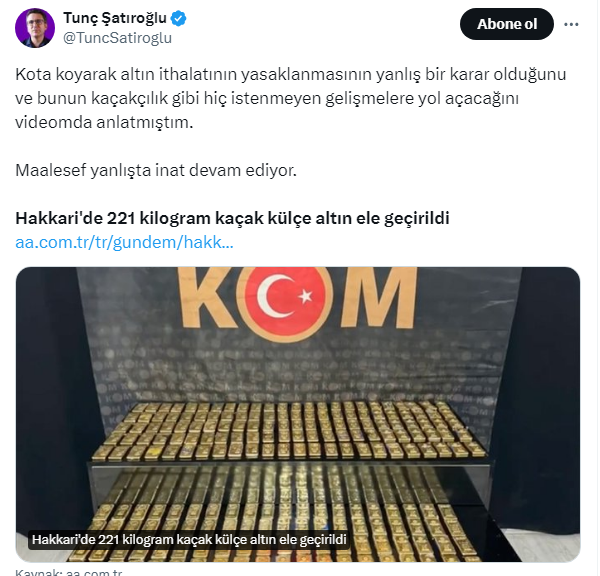600x576 pixels.
Task: Click the blue verified badge icon
Action: click(x=178, y=18)
